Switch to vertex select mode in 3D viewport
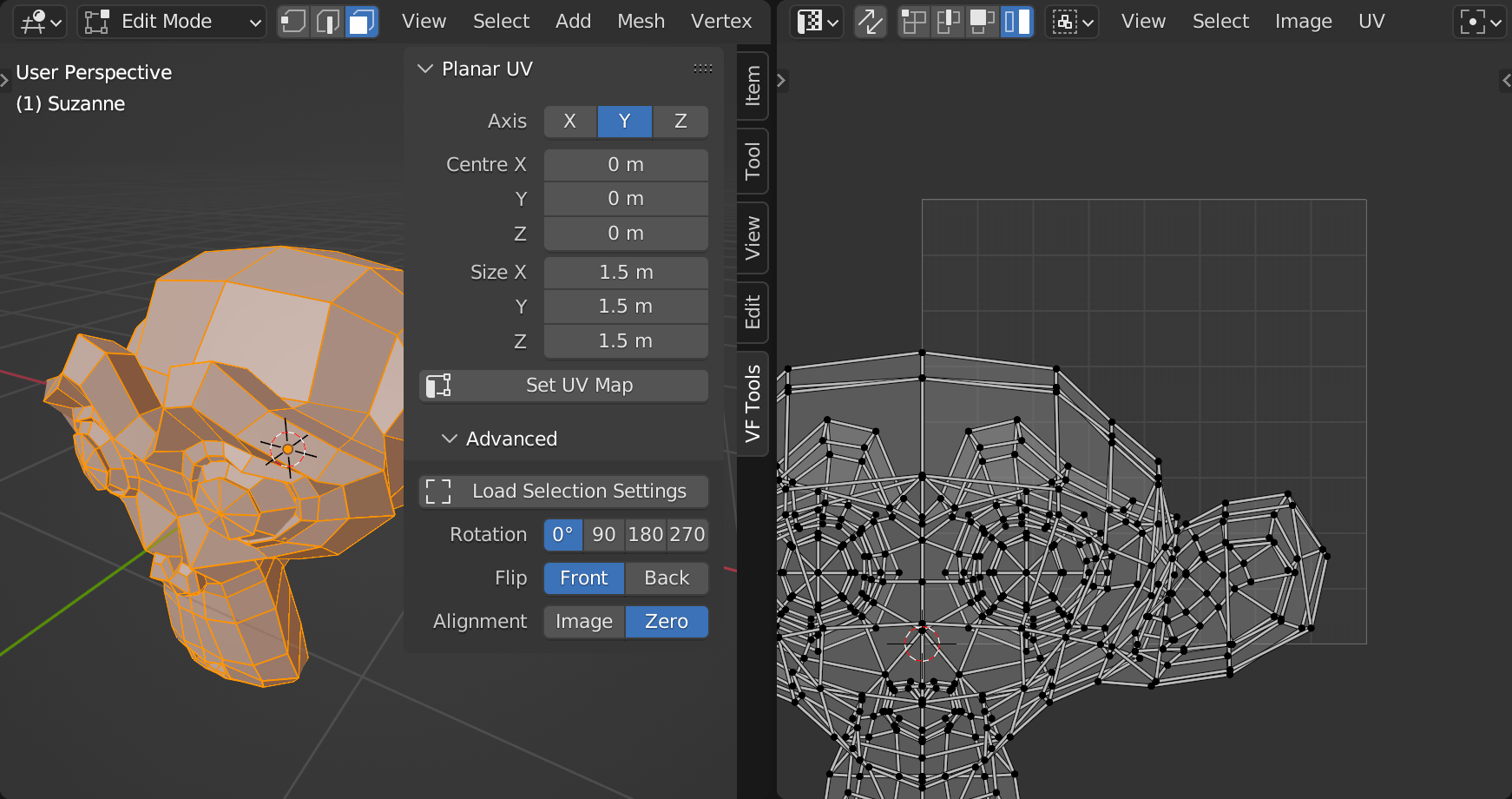 coord(293,22)
